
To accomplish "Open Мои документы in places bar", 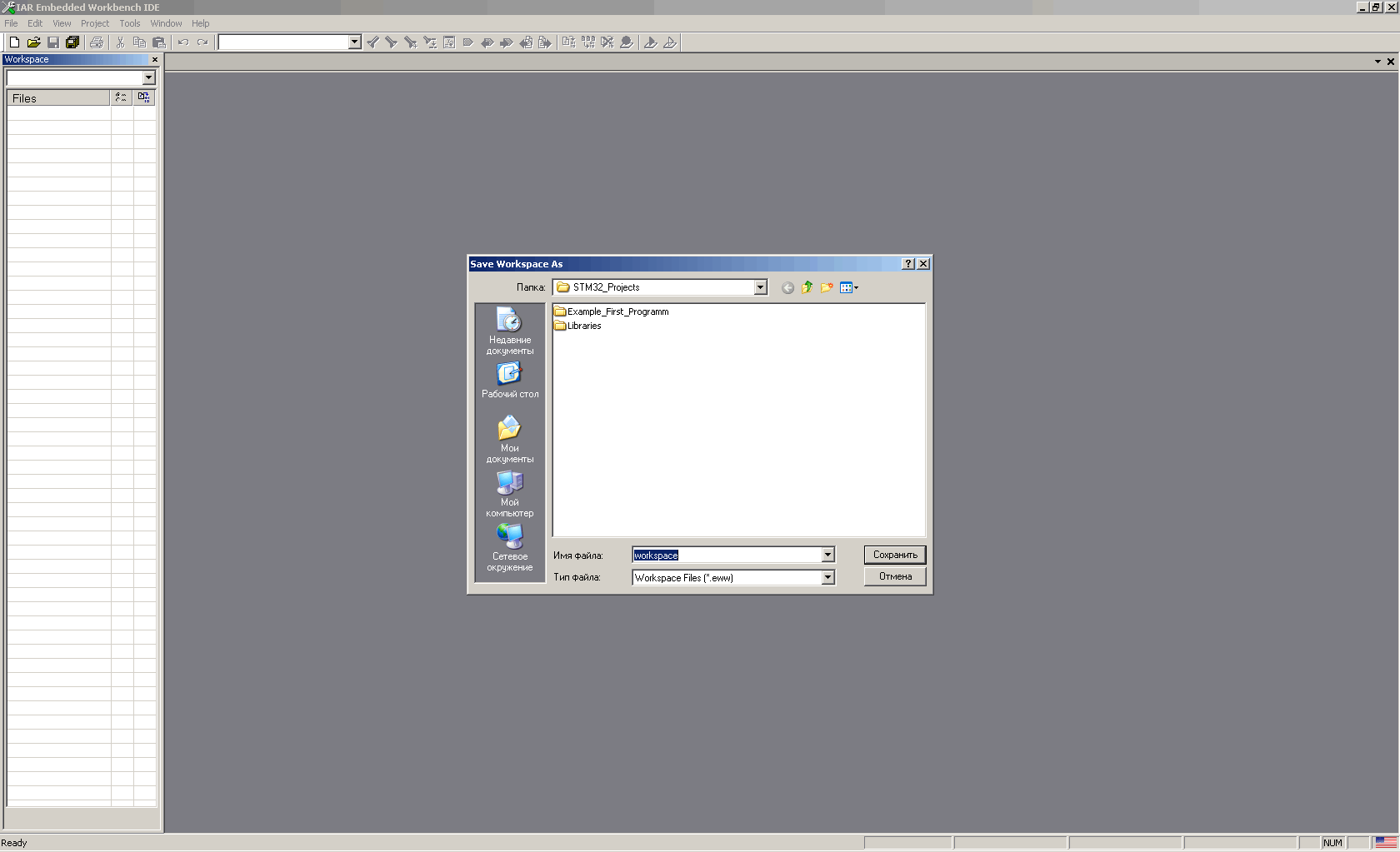I will (x=509, y=439).
